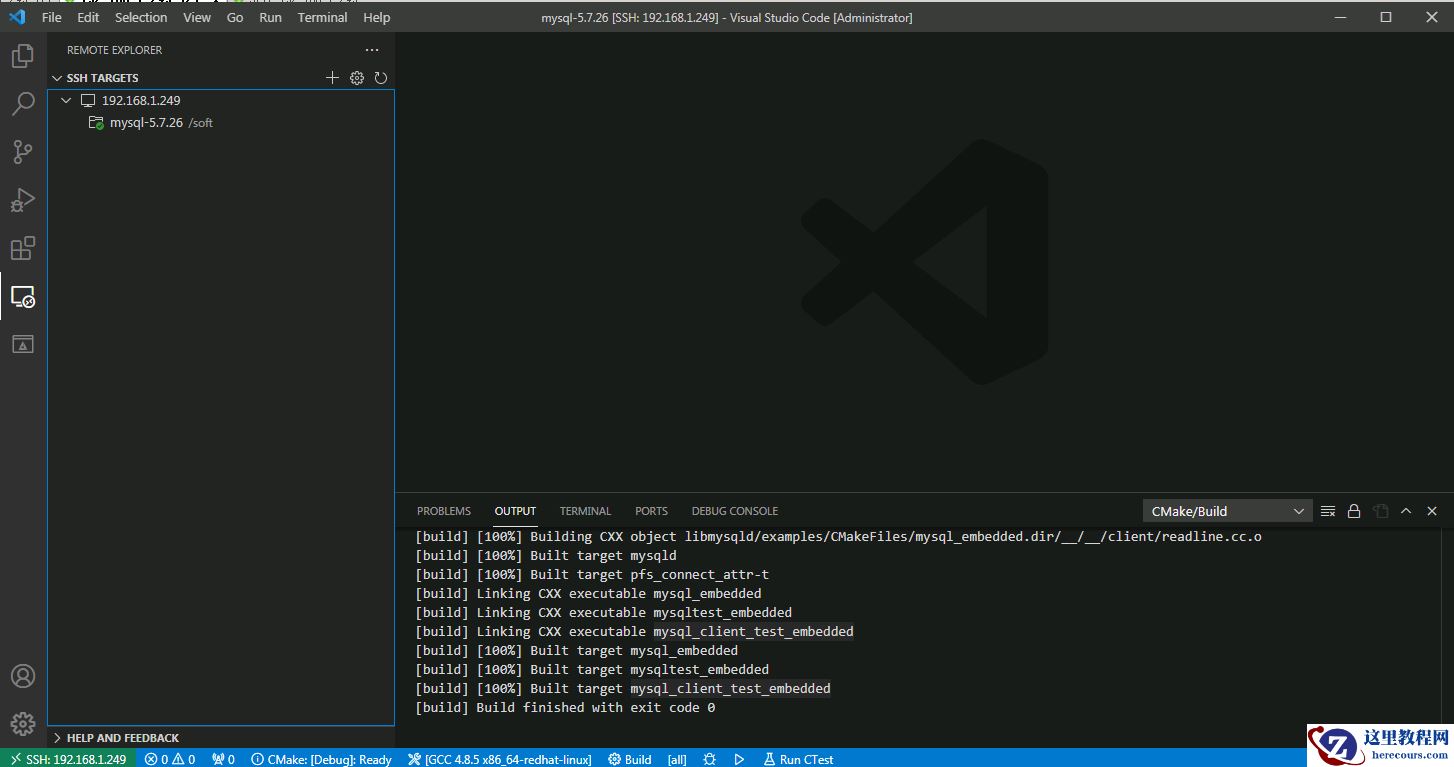This screenshot has width=1454, height=767.
Task: Open the Run and Debug view
Action: [23, 199]
